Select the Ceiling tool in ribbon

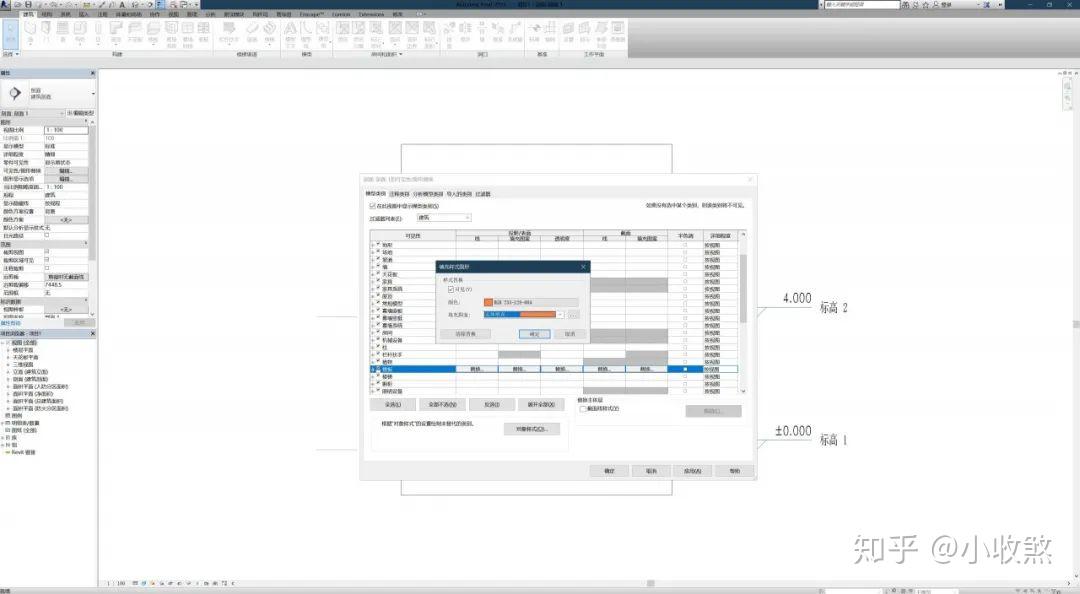click(x=134, y=32)
